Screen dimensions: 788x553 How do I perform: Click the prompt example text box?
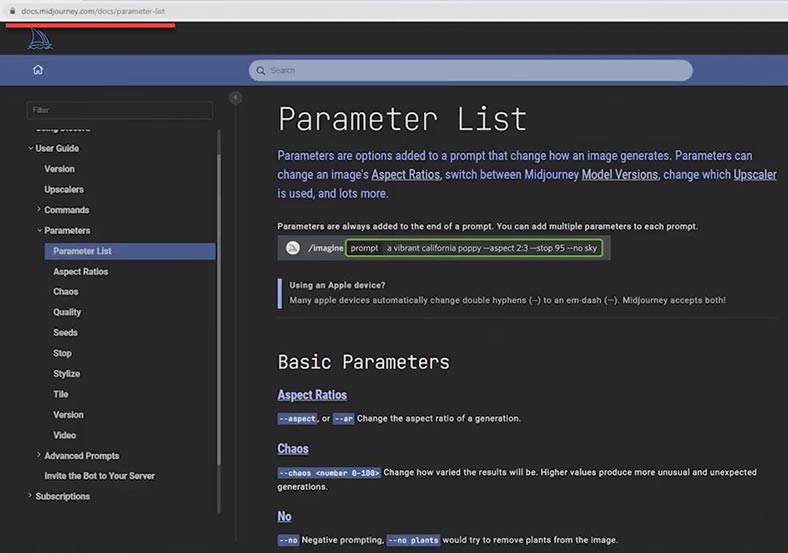(474, 248)
